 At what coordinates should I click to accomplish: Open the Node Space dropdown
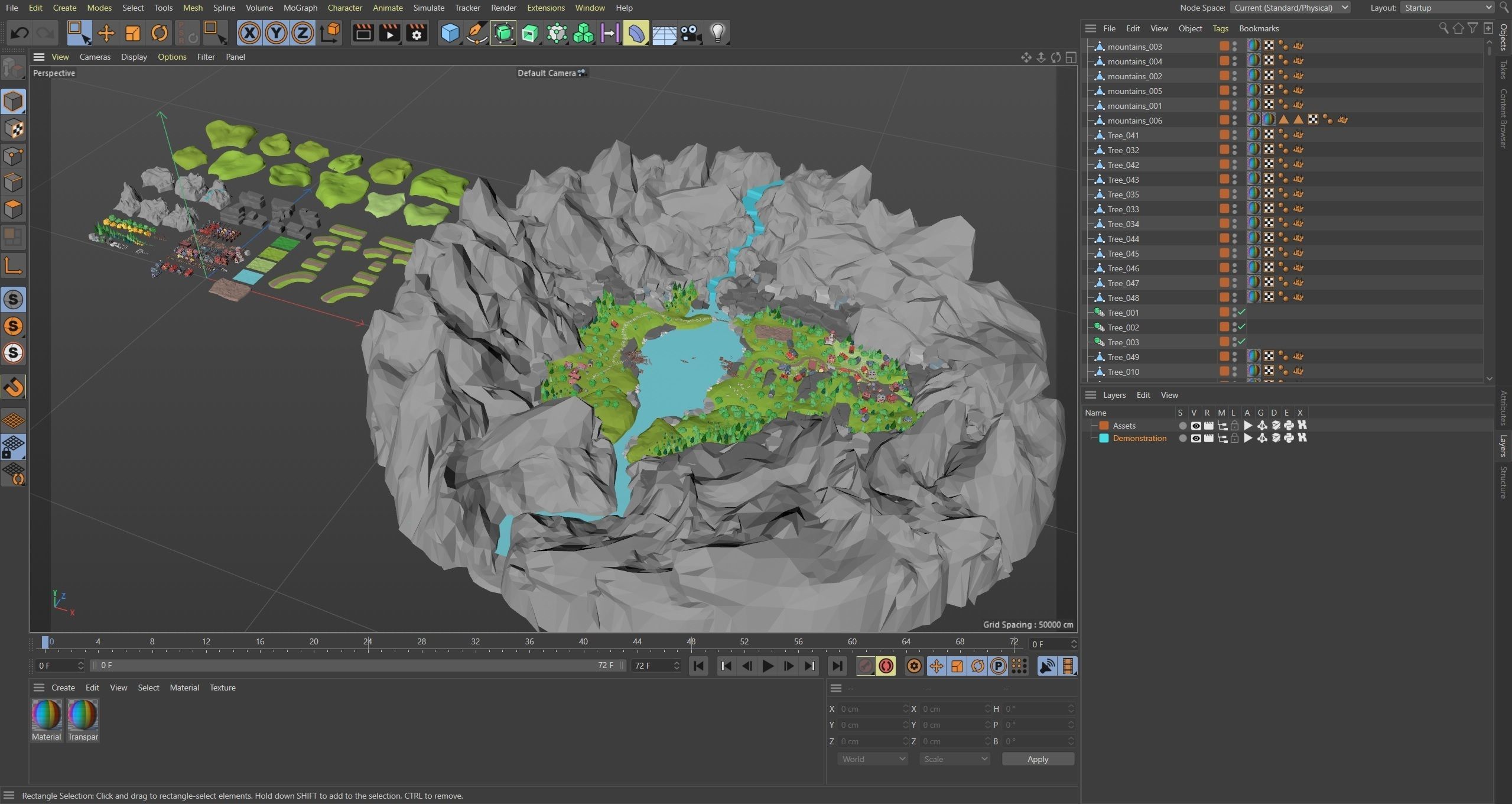click(1289, 8)
